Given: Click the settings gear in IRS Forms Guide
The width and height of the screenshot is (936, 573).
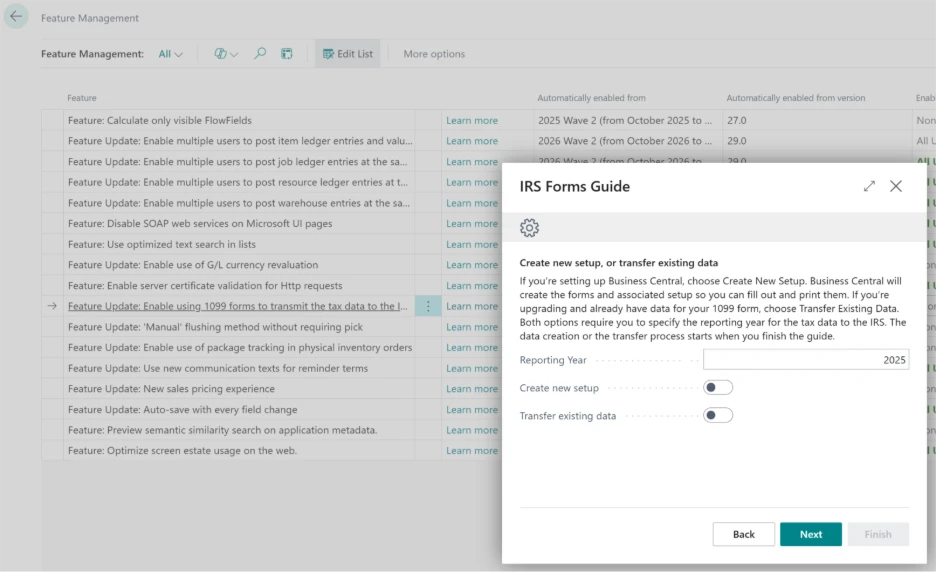Looking at the screenshot, I should pos(530,228).
